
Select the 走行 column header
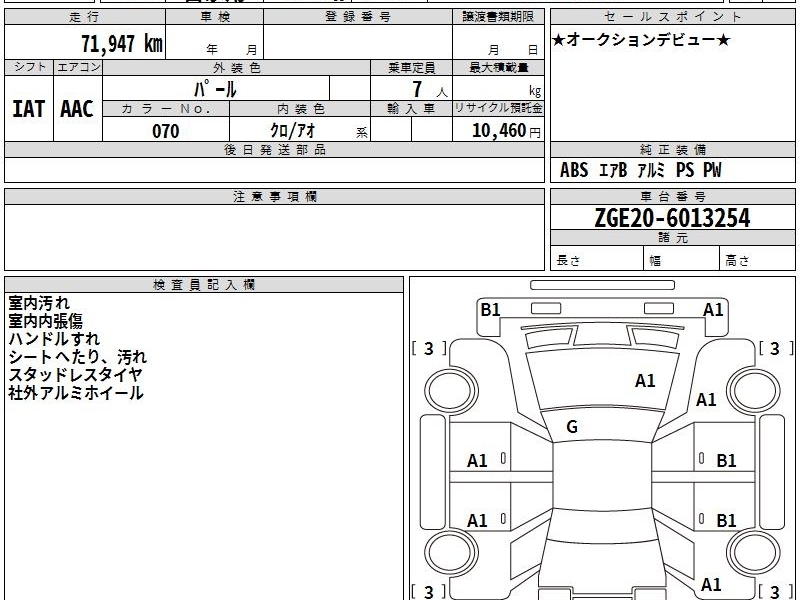click(x=85, y=17)
